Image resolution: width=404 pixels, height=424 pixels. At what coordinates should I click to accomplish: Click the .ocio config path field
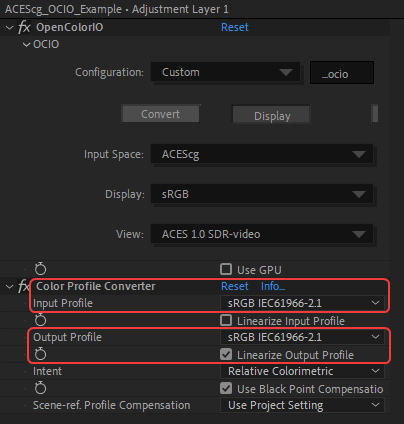point(342,72)
